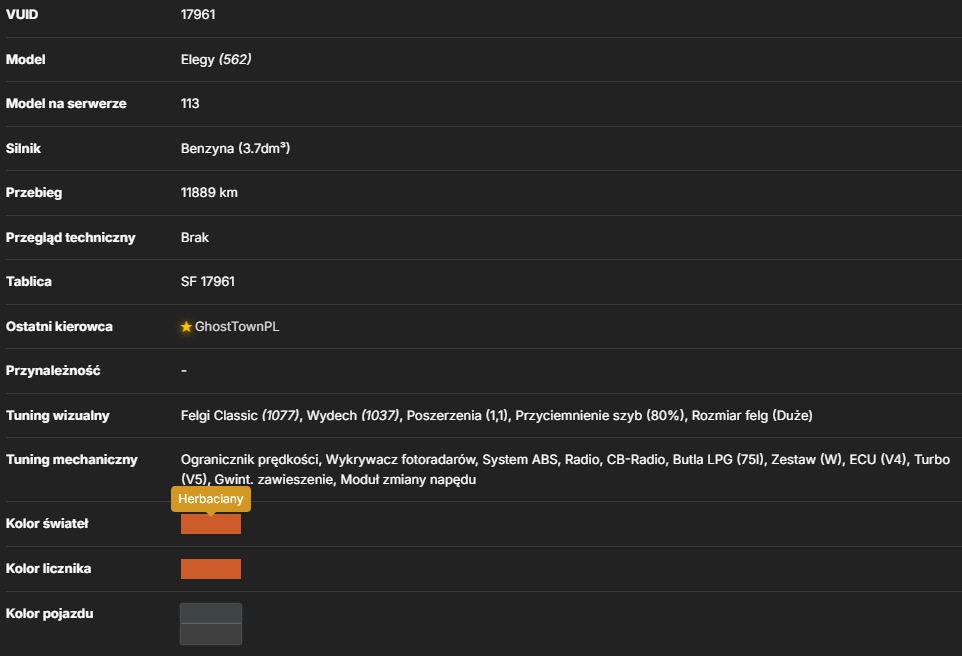Screen dimensions: 962x656
Task: Click the Przebieg label
Action: pyautogui.click(x=34, y=193)
